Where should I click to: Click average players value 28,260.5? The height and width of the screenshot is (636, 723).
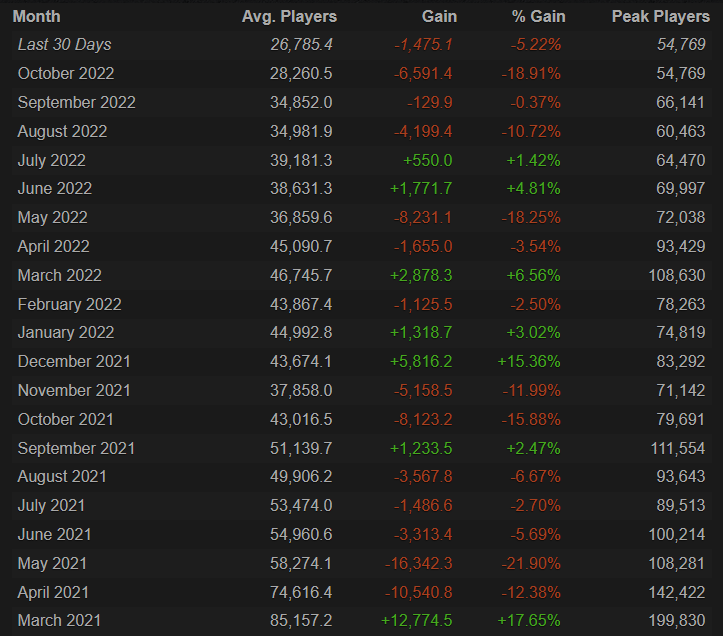301,74
